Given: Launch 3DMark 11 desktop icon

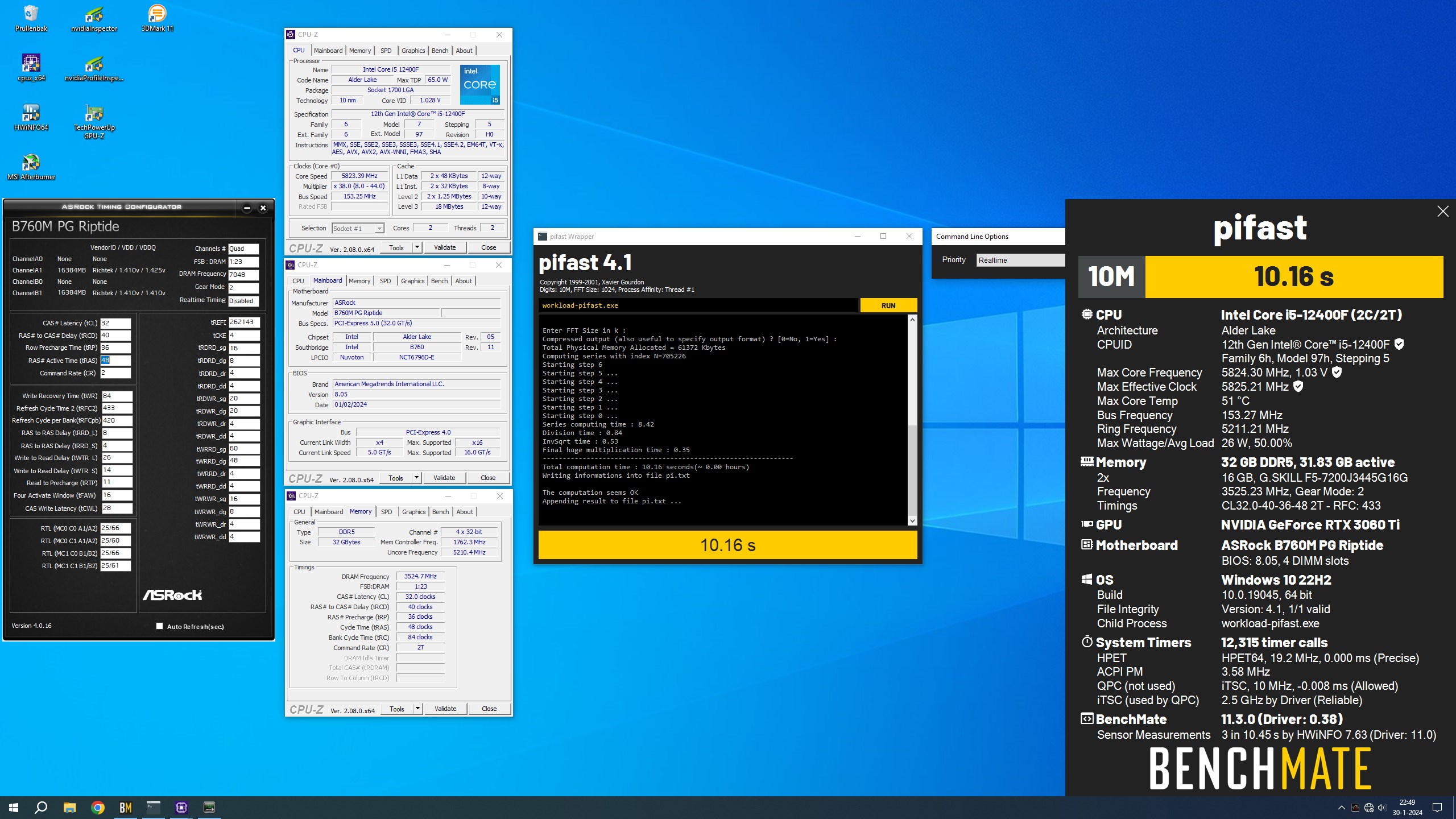Looking at the screenshot, I should 157,18.
